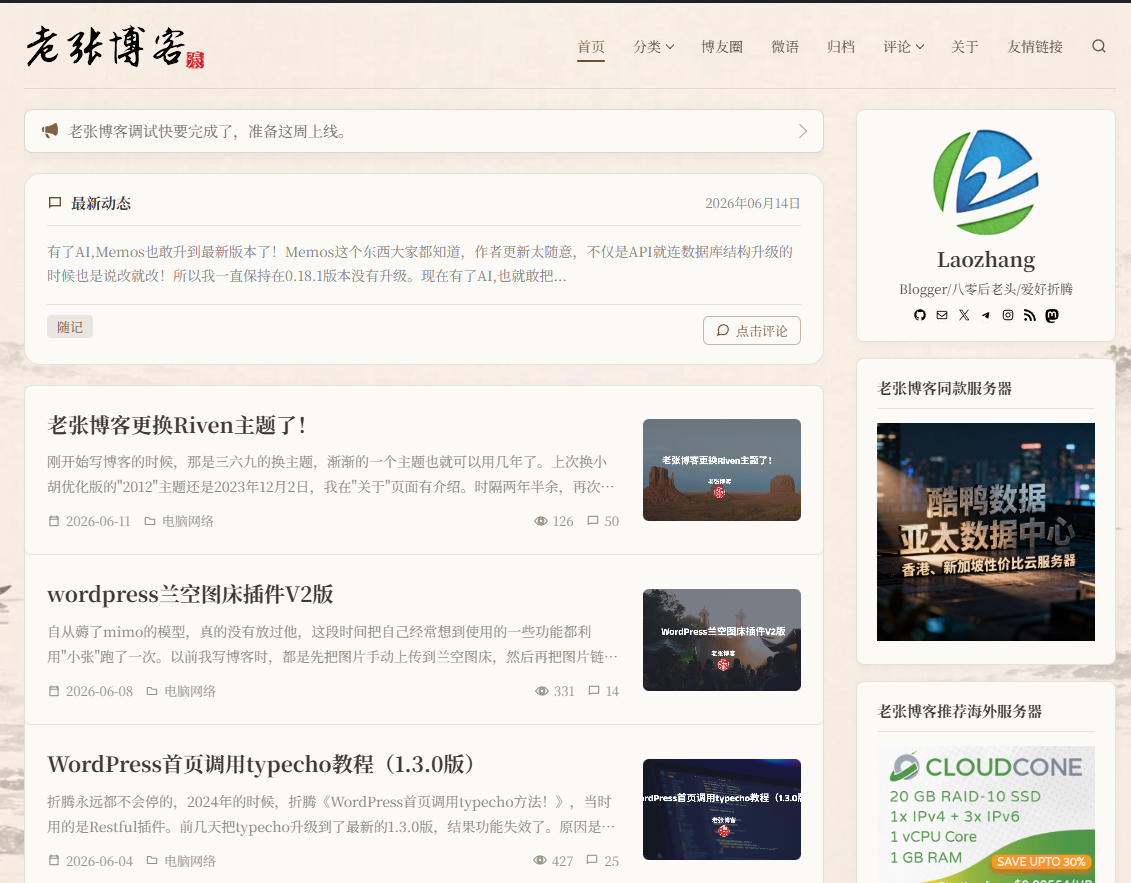This screenshot has width=1131, height=883.
Task: Open the X (Twitter) icon
Action: click(x=964, y=315)
